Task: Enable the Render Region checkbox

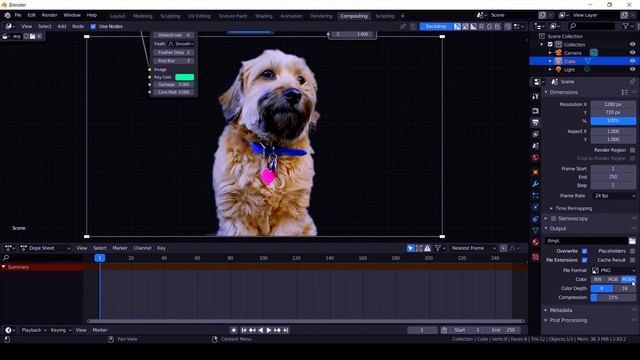Action: coord(632,150)
